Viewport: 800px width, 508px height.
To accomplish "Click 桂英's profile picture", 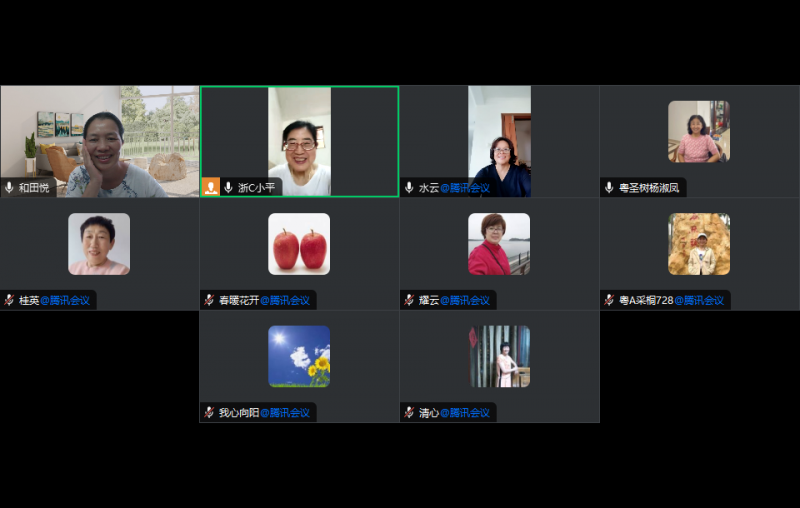I will coord(99,244).
